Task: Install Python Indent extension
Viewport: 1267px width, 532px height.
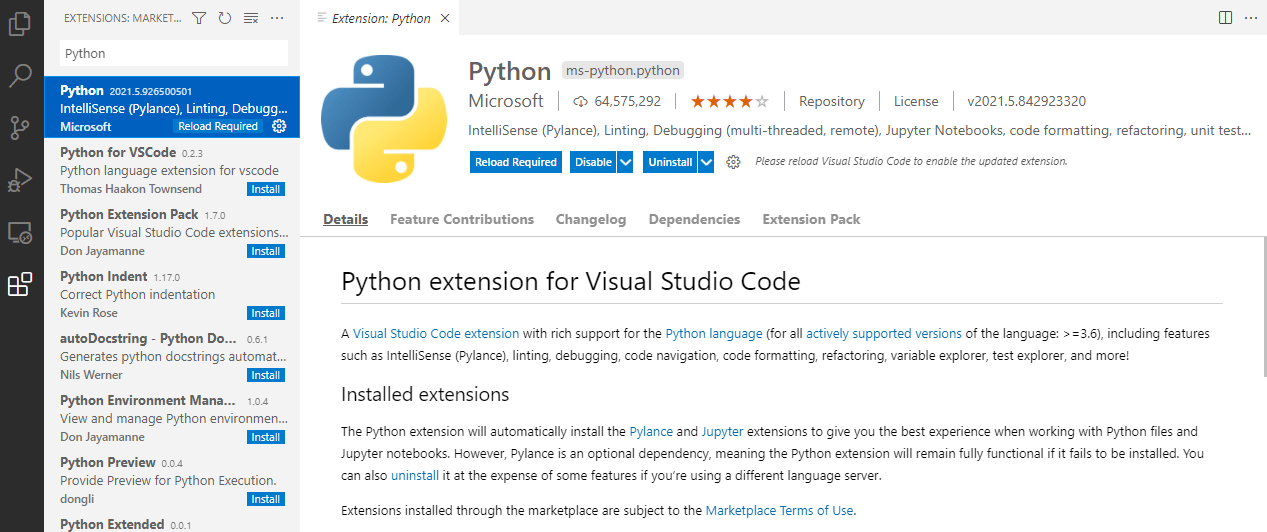Action: pyautogui.click(x=266, y=313)
